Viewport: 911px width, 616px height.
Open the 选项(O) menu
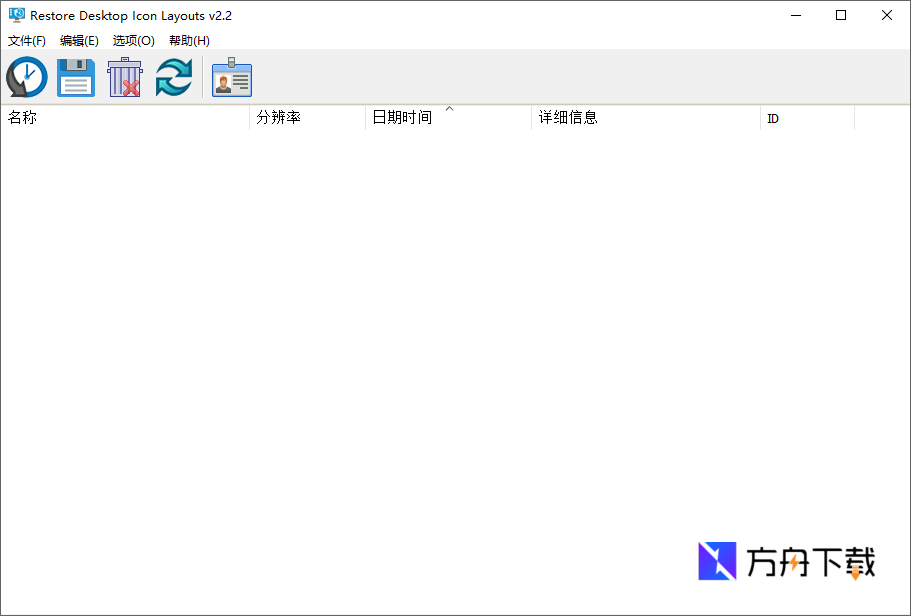point(131,41)
